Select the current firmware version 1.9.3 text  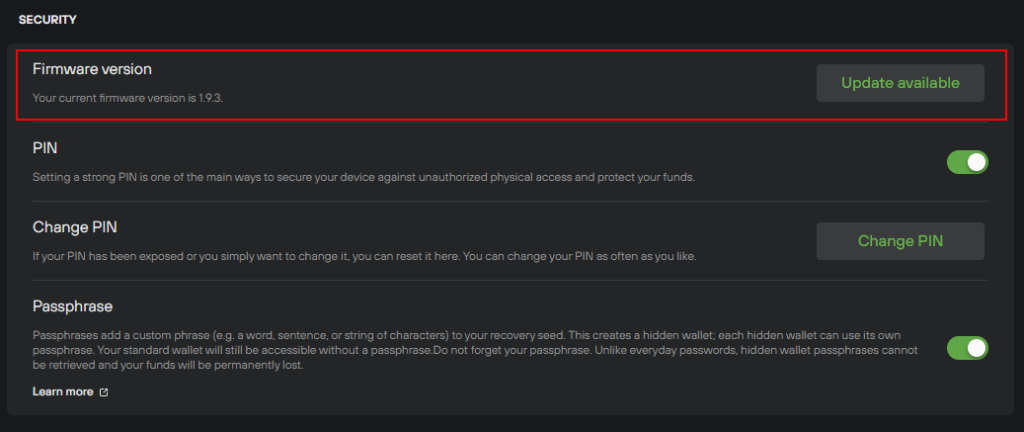point(128,99)
